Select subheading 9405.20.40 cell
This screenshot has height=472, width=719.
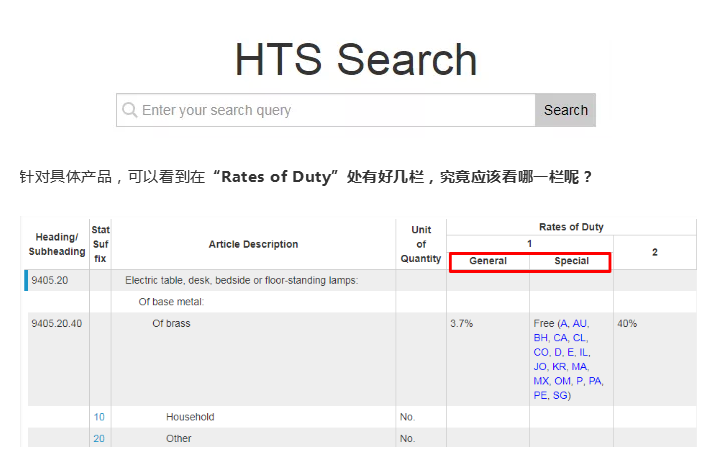click(x=57, y=324)
